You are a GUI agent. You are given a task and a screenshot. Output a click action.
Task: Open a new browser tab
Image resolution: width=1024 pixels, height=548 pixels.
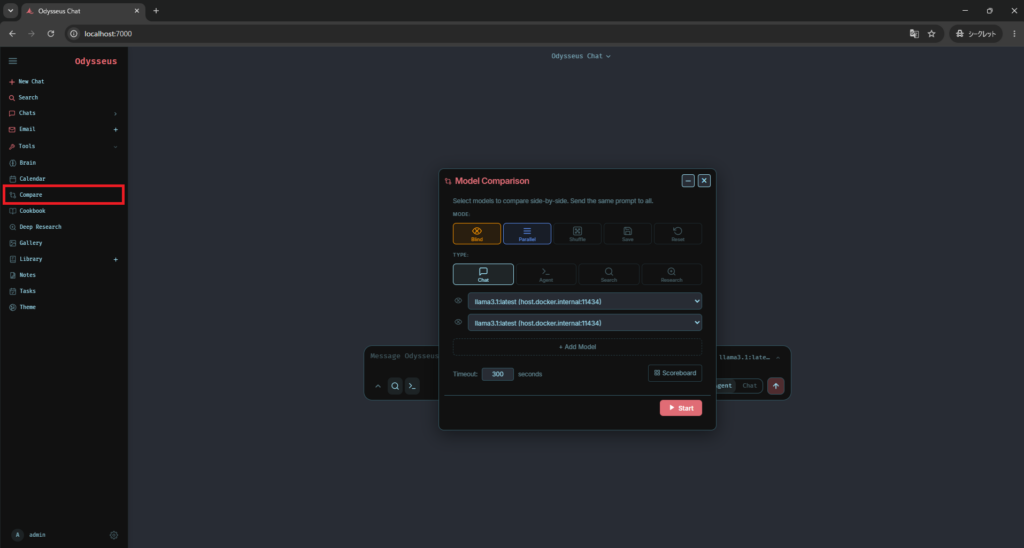tap(156, 11)
